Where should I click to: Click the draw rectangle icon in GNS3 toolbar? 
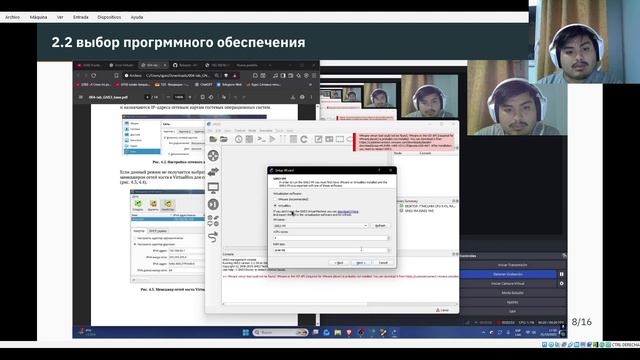tap(340, 139)
